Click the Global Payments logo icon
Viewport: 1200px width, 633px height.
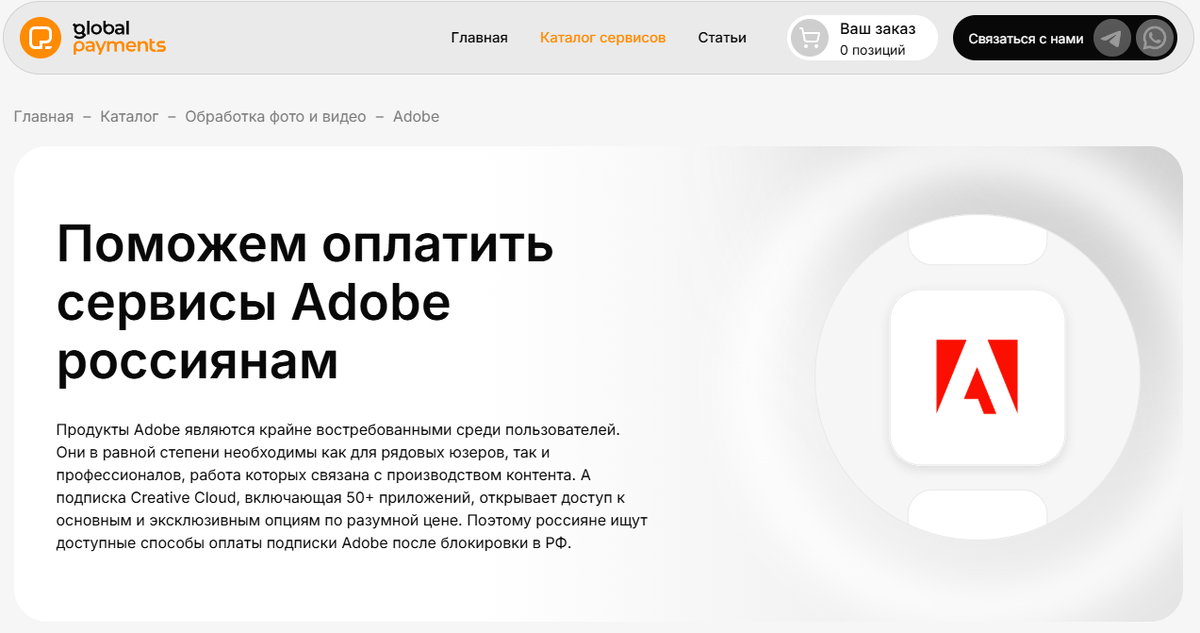click(40, 38)
